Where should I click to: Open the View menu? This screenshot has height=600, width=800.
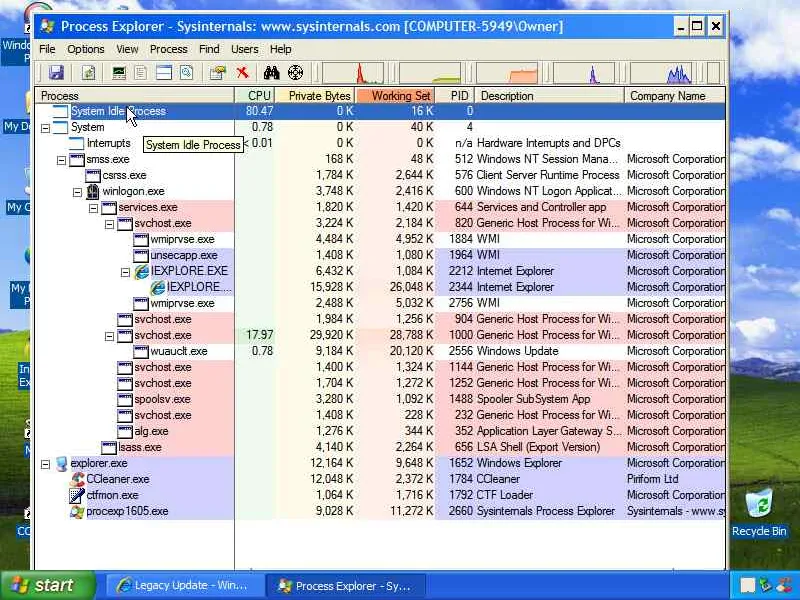pyautogui.click(x=127, y=49)
